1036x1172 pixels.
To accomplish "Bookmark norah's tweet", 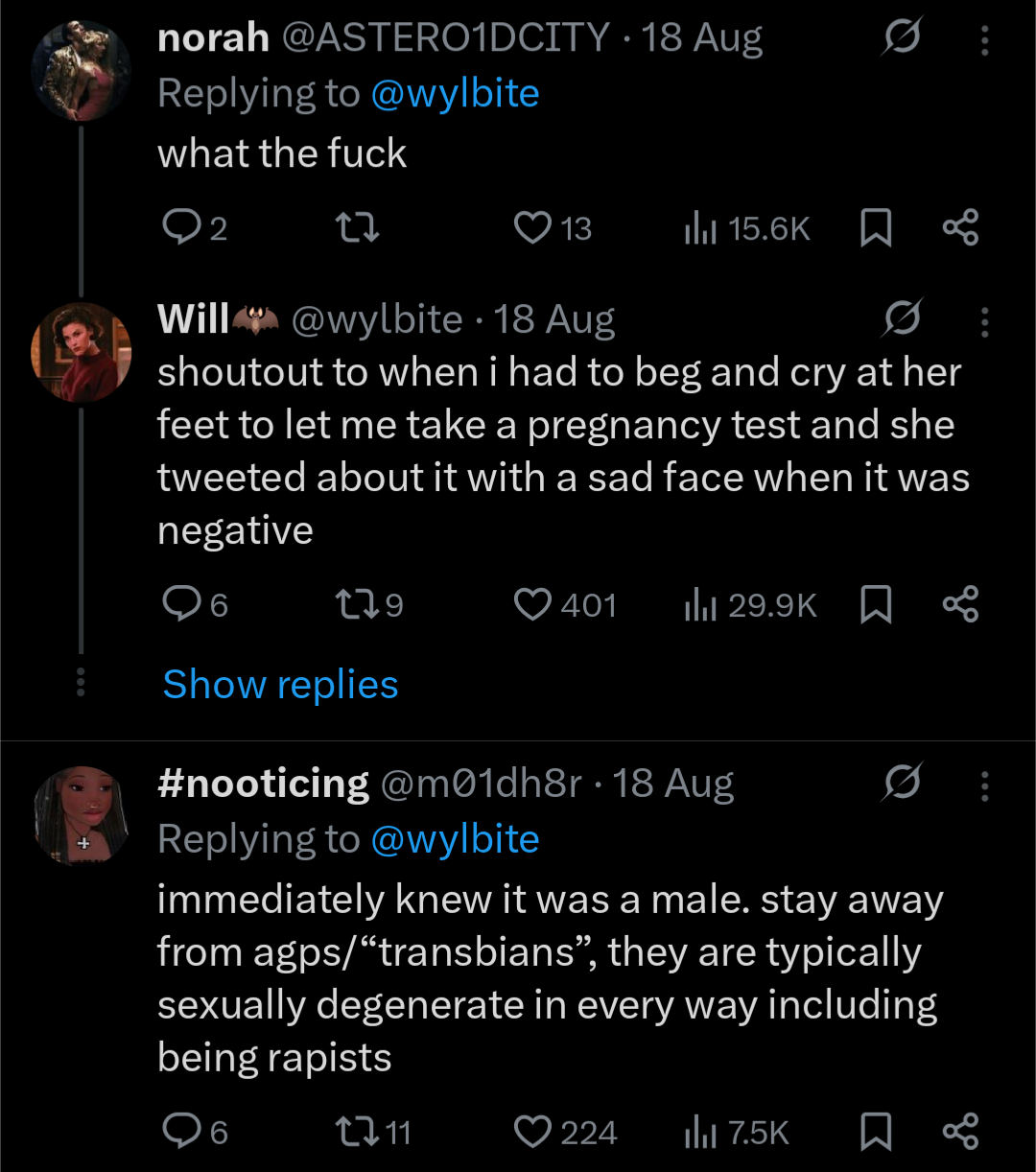I will [x=875, y=228].
